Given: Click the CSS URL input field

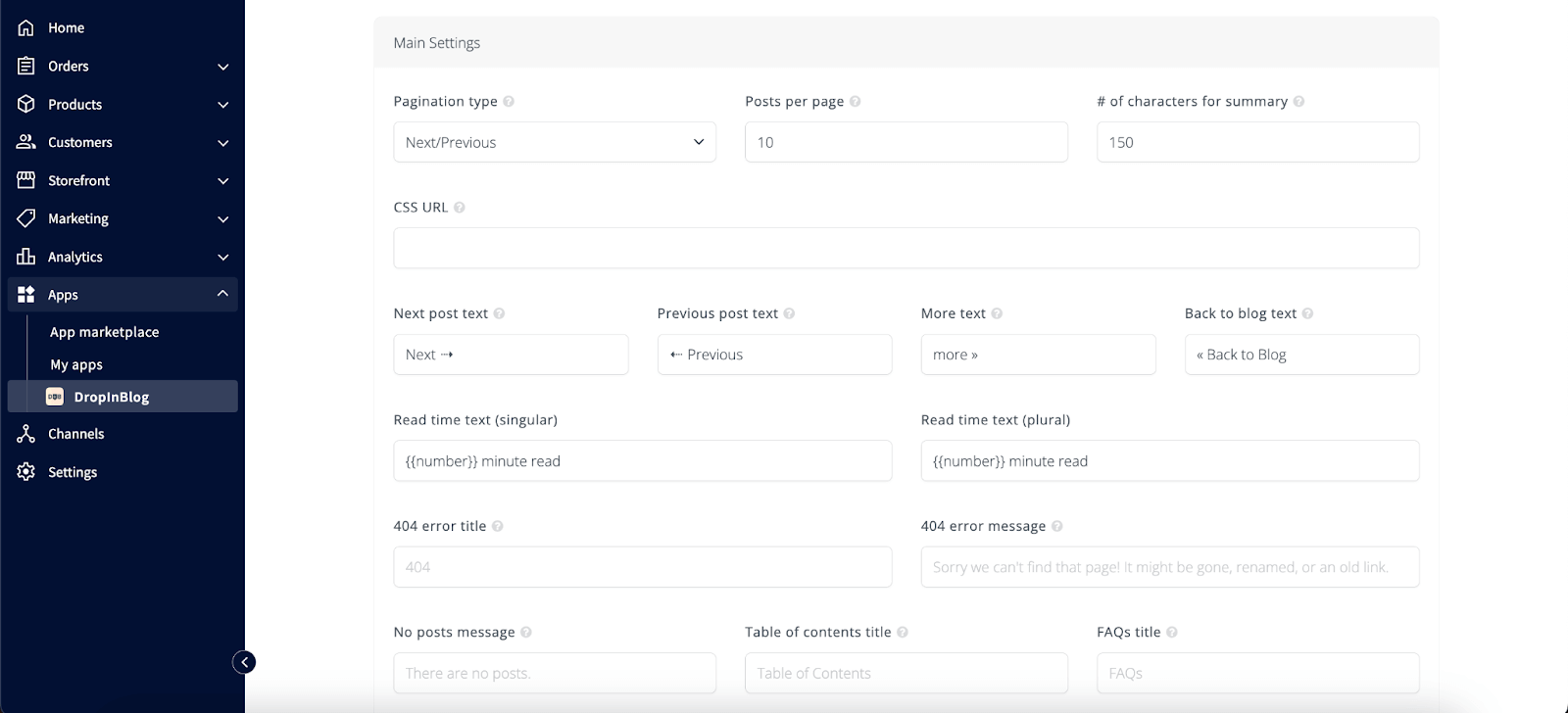Looking at the screenshot, I should 906,248.
